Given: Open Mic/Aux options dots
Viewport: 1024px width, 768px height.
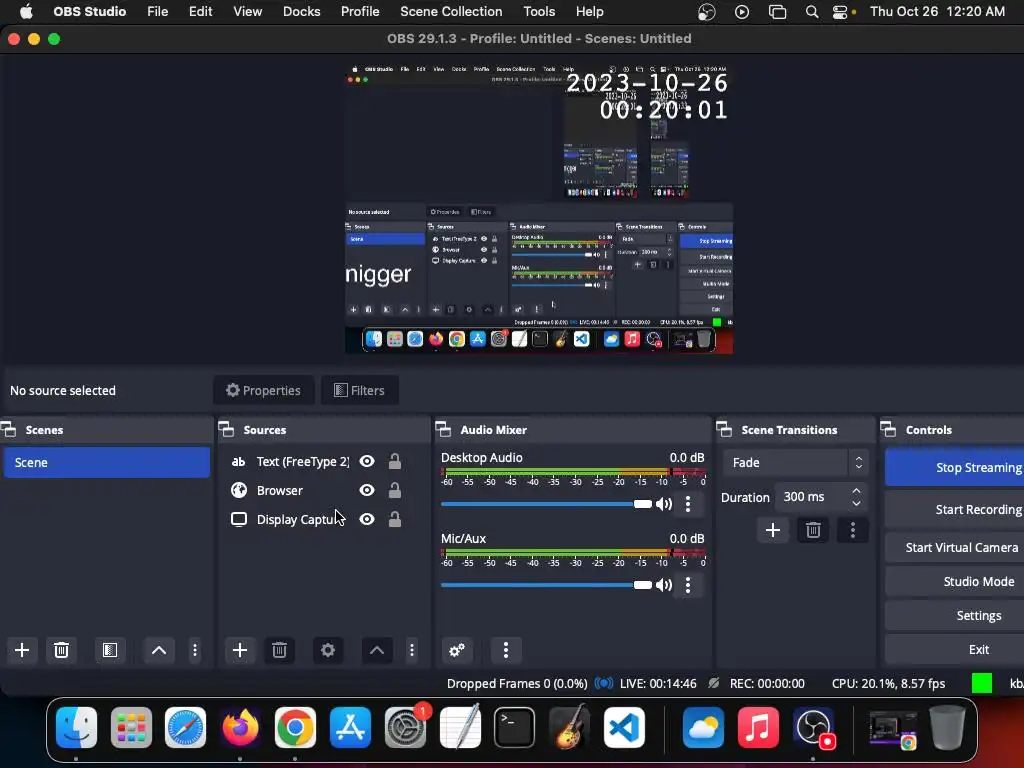Looking at the screenshot, I should click(x=688, y=584).
